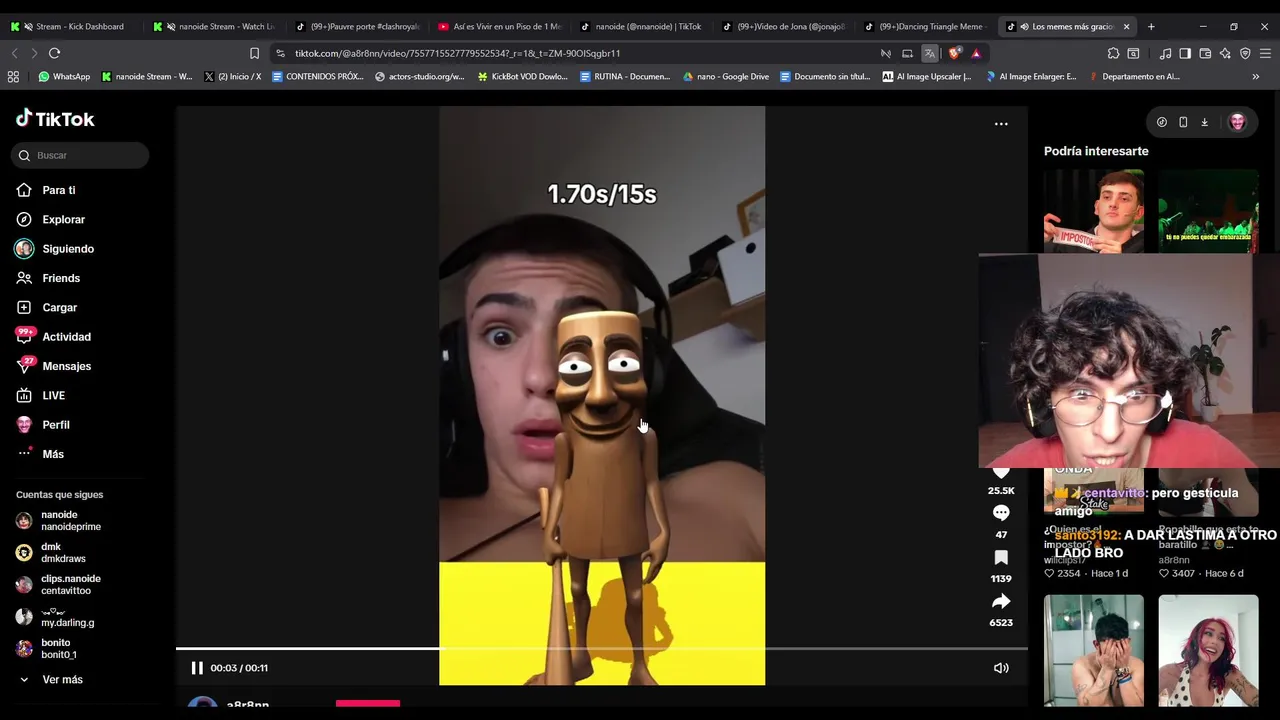Open the Brave Wallet icon
This screenshot has height=720, width=1280.
pos(1205,53)
